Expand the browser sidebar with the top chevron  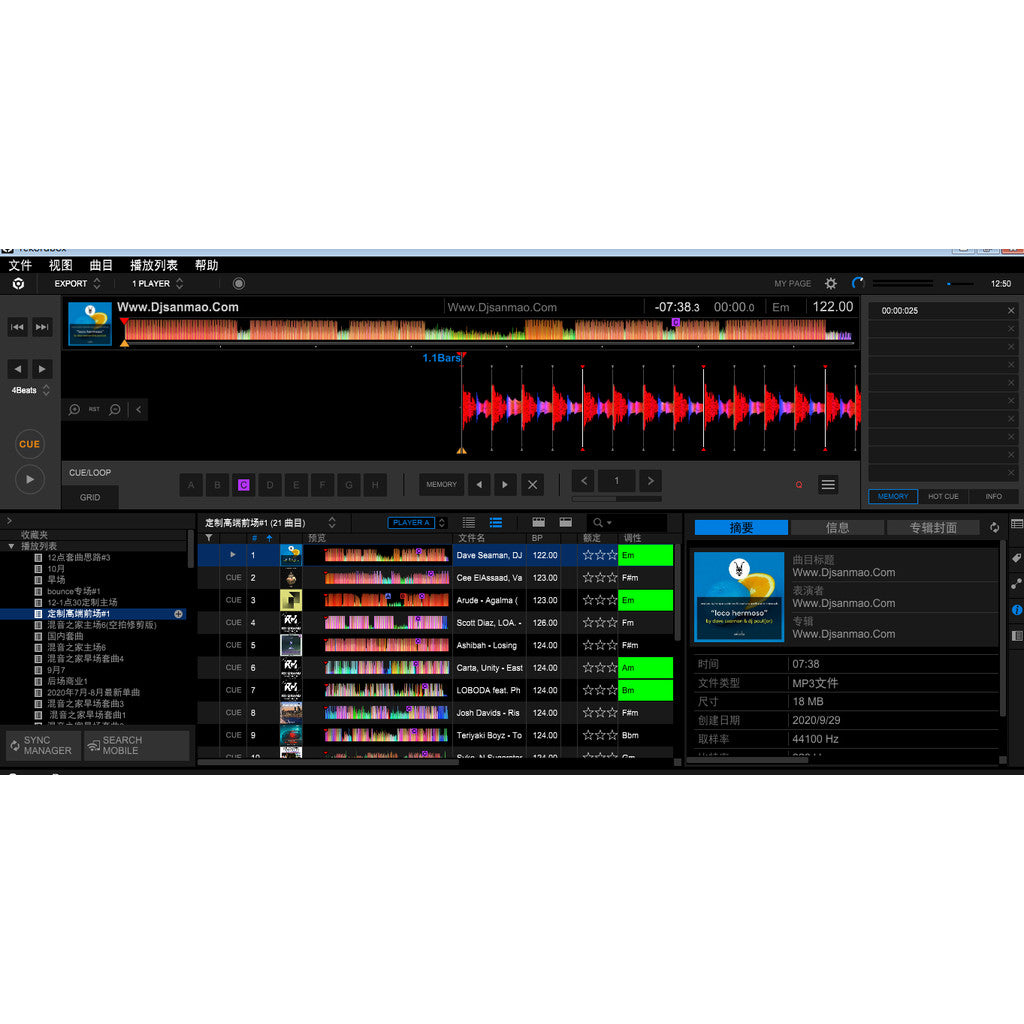click(9, 520)
